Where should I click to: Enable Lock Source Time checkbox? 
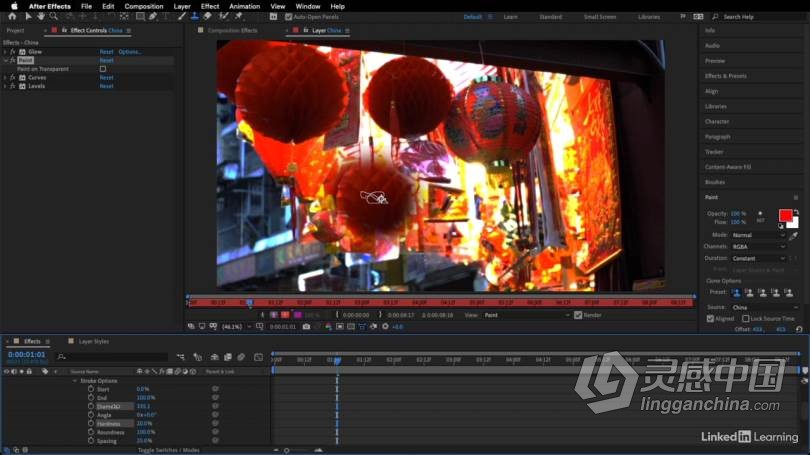(745, 319)
